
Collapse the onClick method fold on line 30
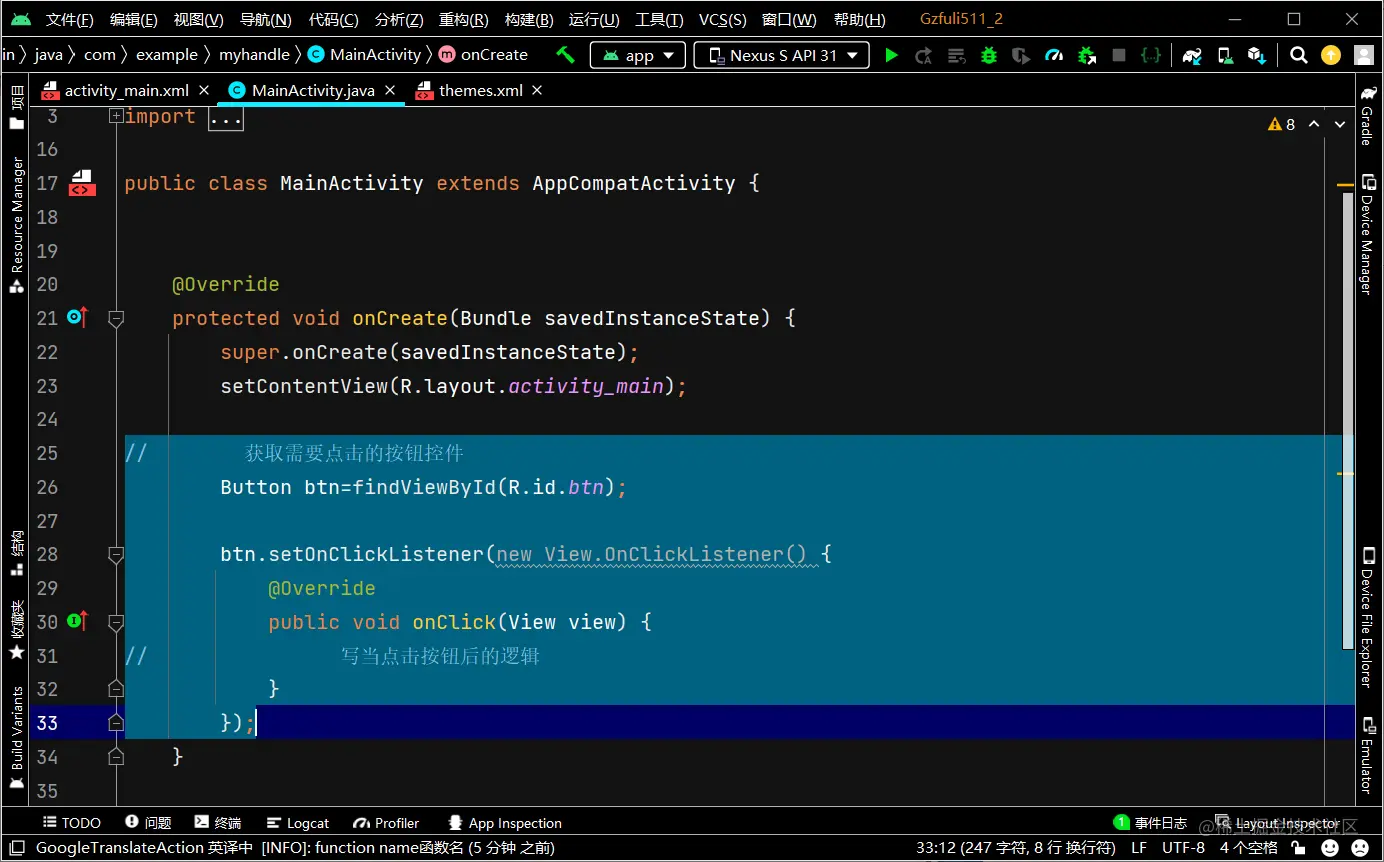point(116,622)
